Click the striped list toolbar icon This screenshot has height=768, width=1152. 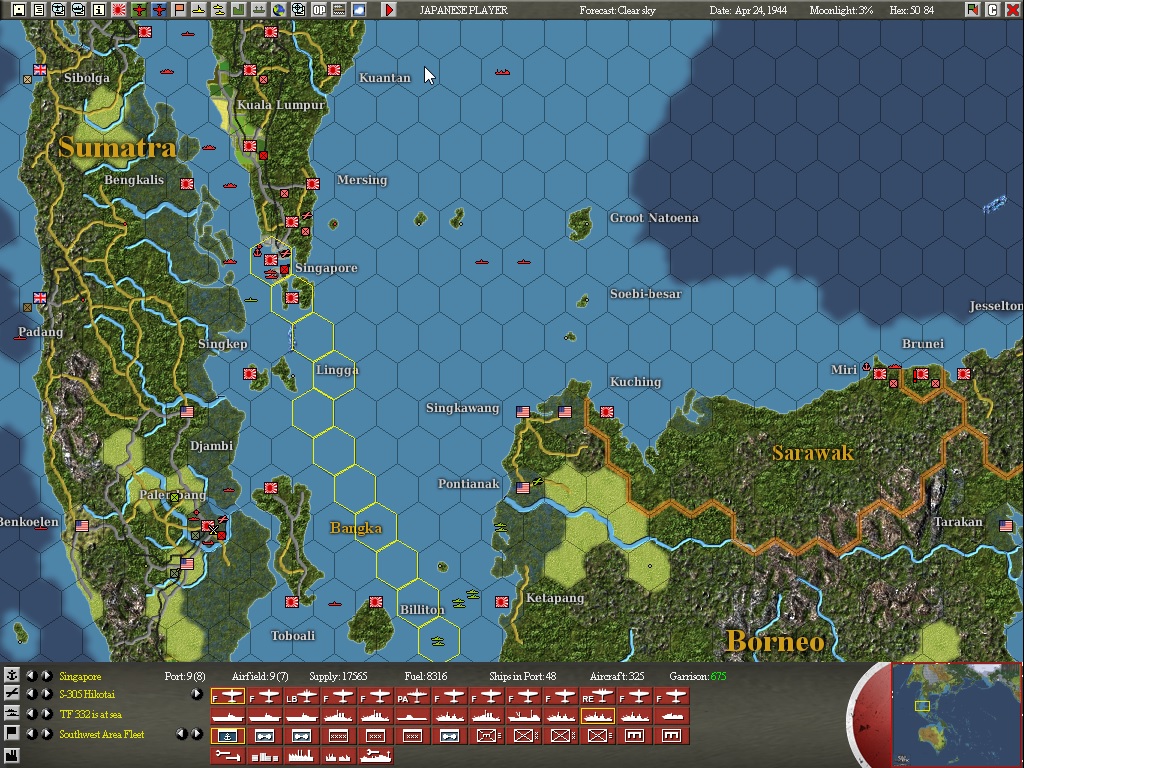tap(339, 10)
